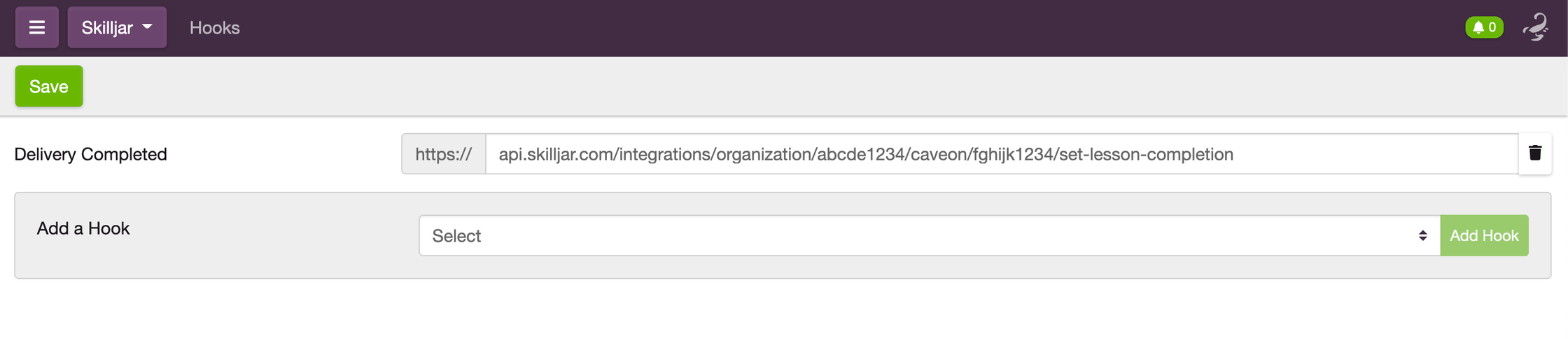This screenshot has height=339, width=1568.
Task: Open the hamburger navigation menu
Action: [x=37, y=27]
